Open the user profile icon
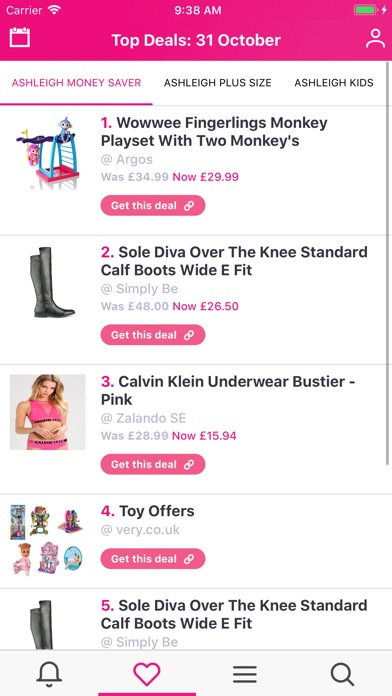The width and height of the screenshot is (392, 696). 376,39
